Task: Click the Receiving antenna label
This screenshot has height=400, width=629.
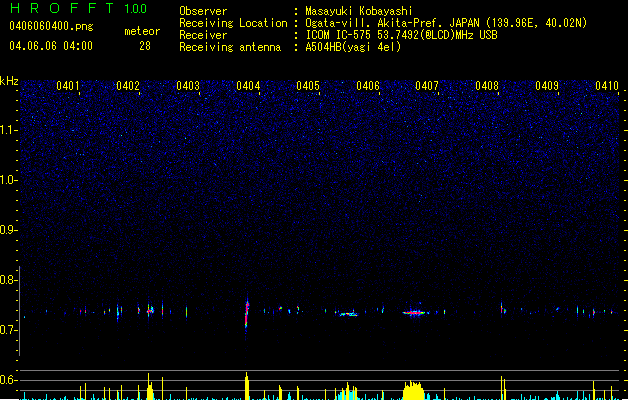Action: coord(230,47)
